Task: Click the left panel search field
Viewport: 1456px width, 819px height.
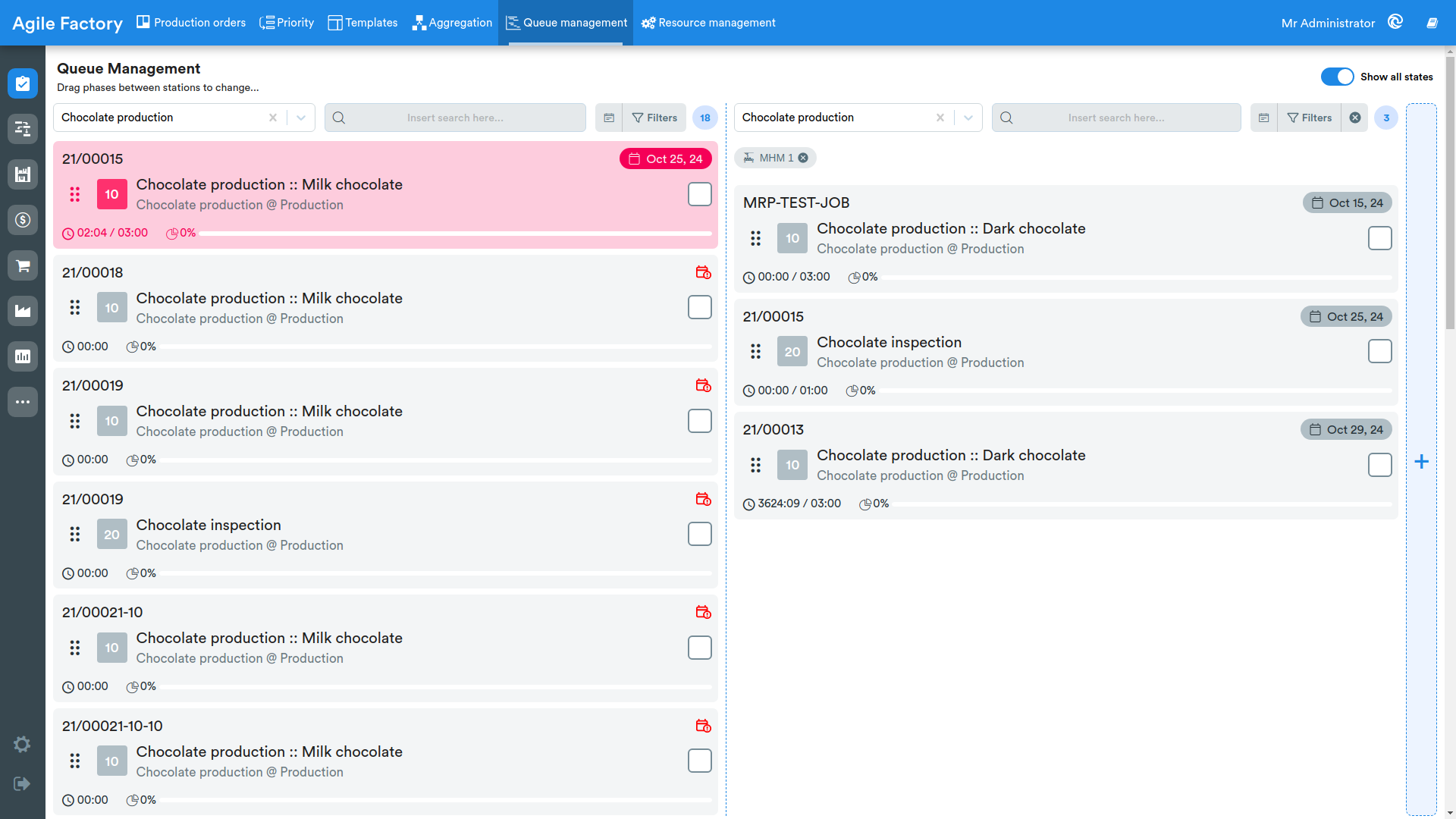Action: coord(455,118)
